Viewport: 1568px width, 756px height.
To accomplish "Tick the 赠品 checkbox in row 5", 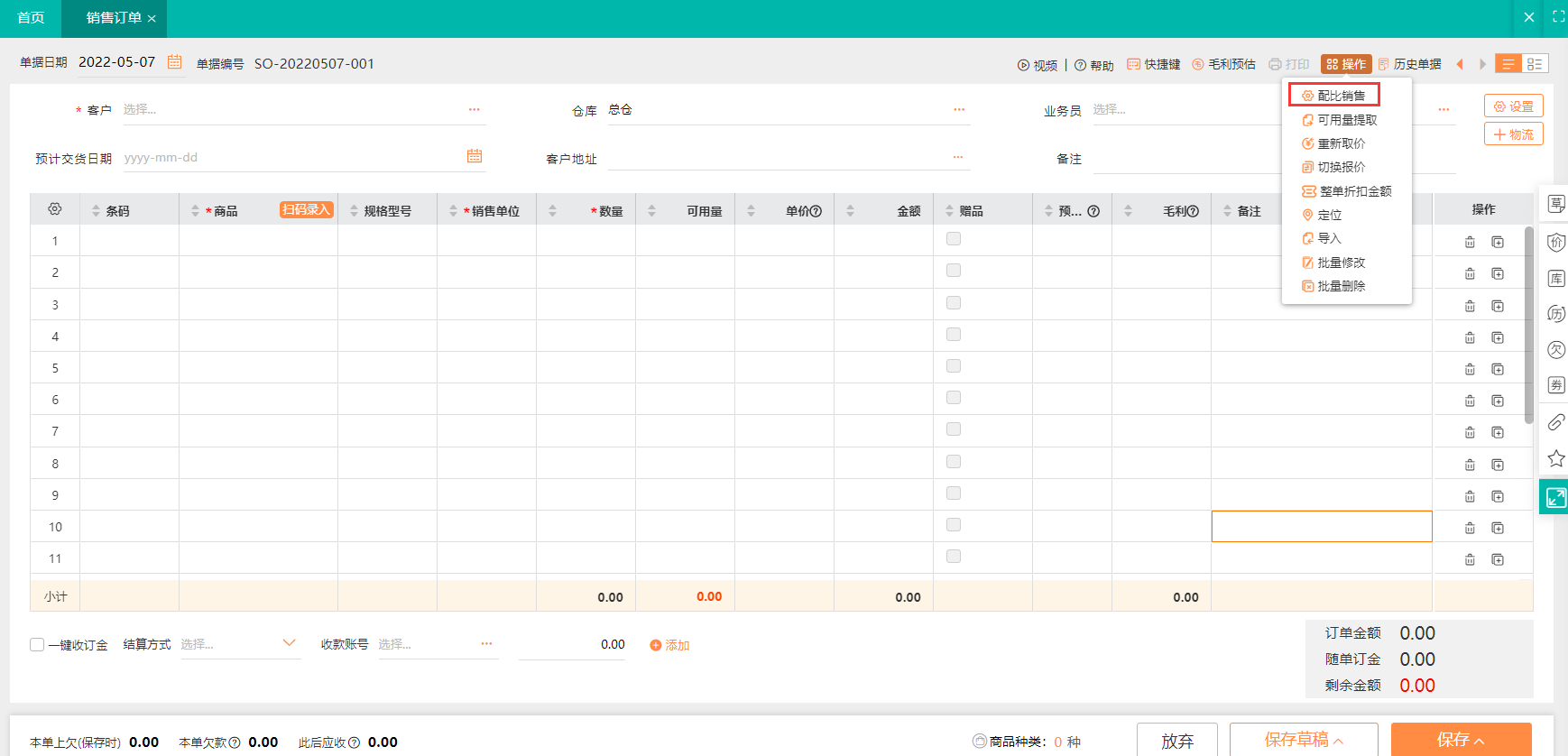I will pyautogui.click(x=954, y=366).
